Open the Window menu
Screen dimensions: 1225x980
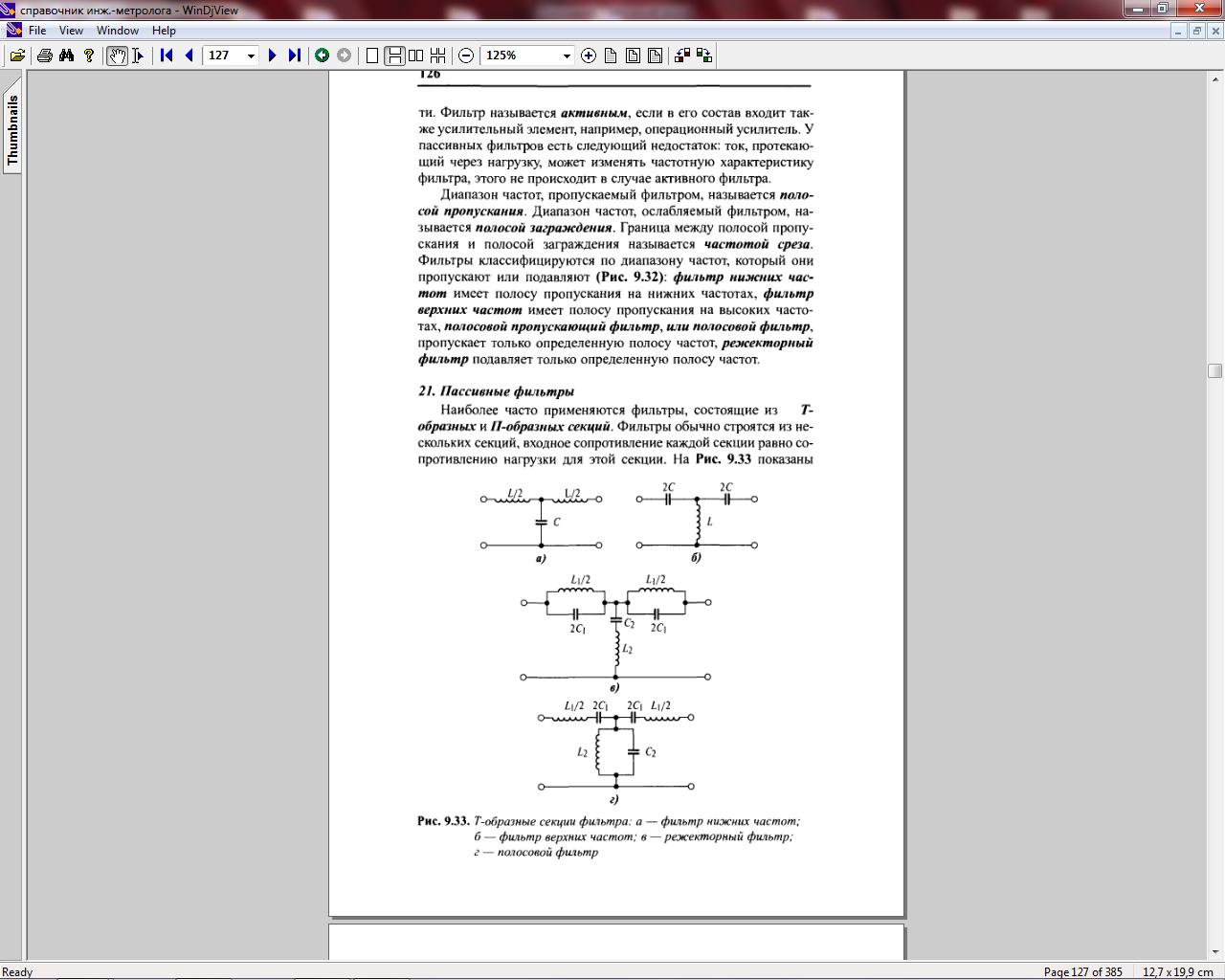tap(118, 31)
